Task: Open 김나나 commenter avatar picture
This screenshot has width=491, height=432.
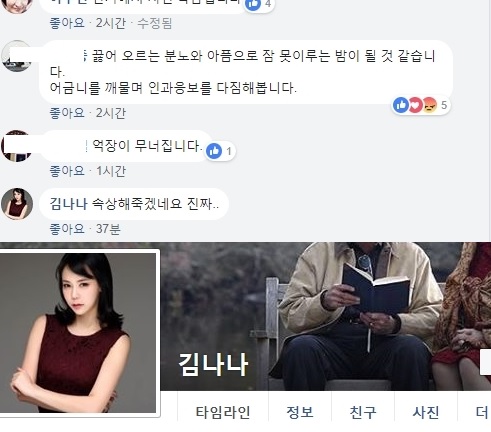Action: (17, 204)
